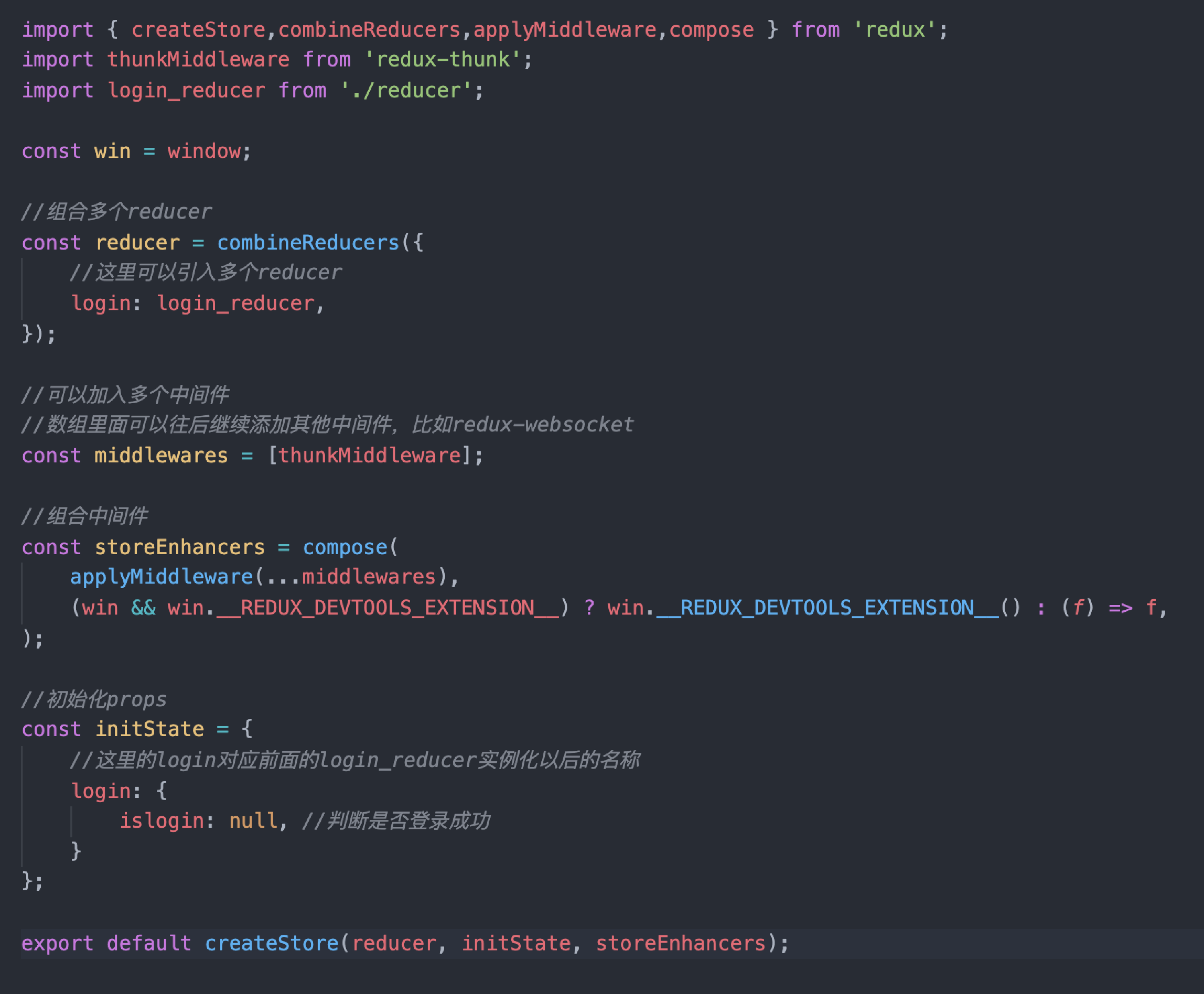Click storeEnhancers argument in createStore call
Image resolution: width=1204 pixels, height=994 pixels.
click(680, 943)
